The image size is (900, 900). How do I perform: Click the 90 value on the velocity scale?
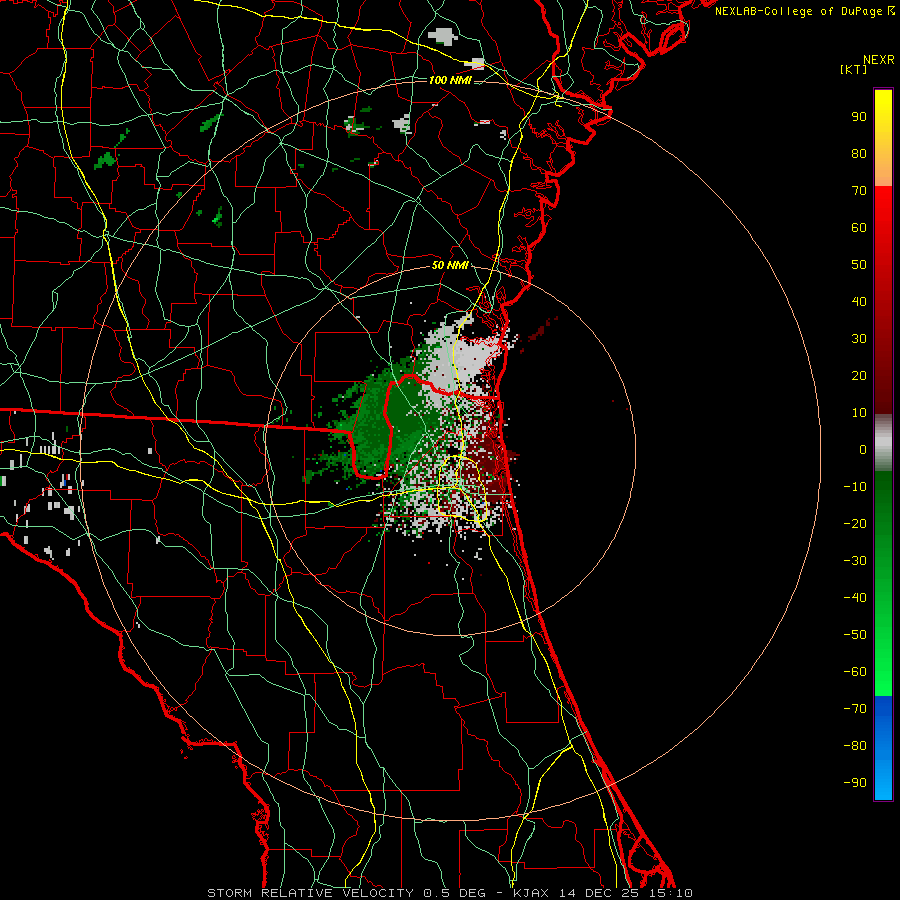(859, 117)
